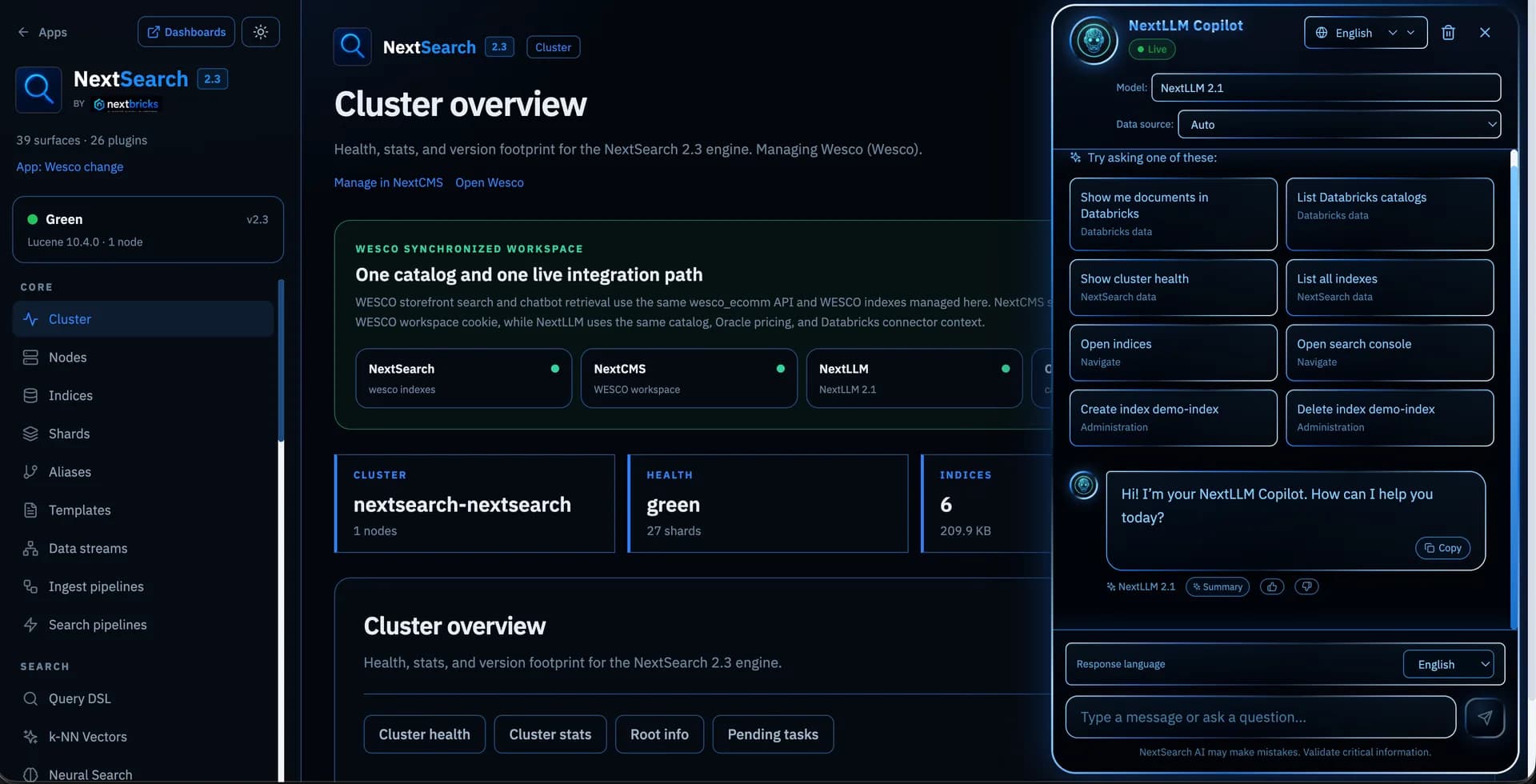The image size is (1536, 784).
Task: Click 'Create index demo-index' suggestion
Action: tap(1173, 418)
